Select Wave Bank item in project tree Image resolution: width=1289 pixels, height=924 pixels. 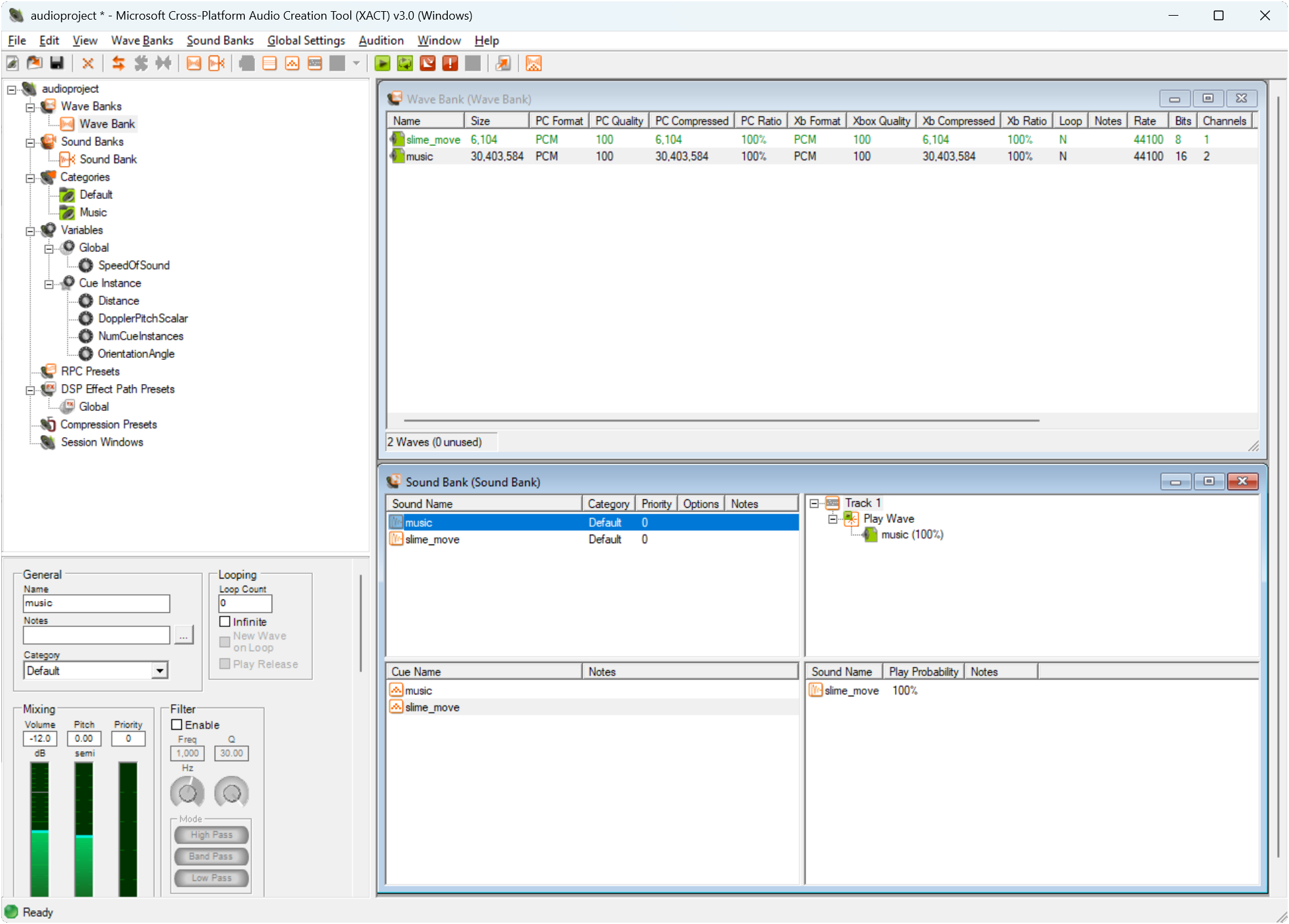107,124
